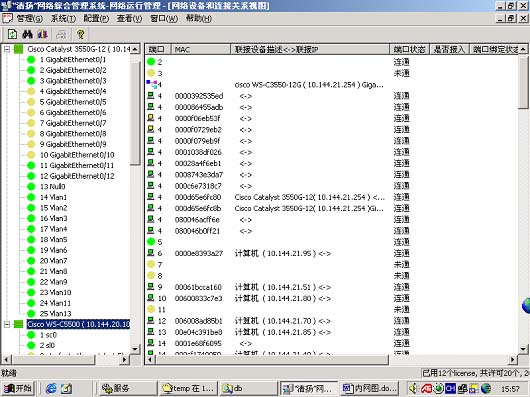The image size is (530, 397).
Task: Open the 系统(T) menu
Action: coord(63,18)
